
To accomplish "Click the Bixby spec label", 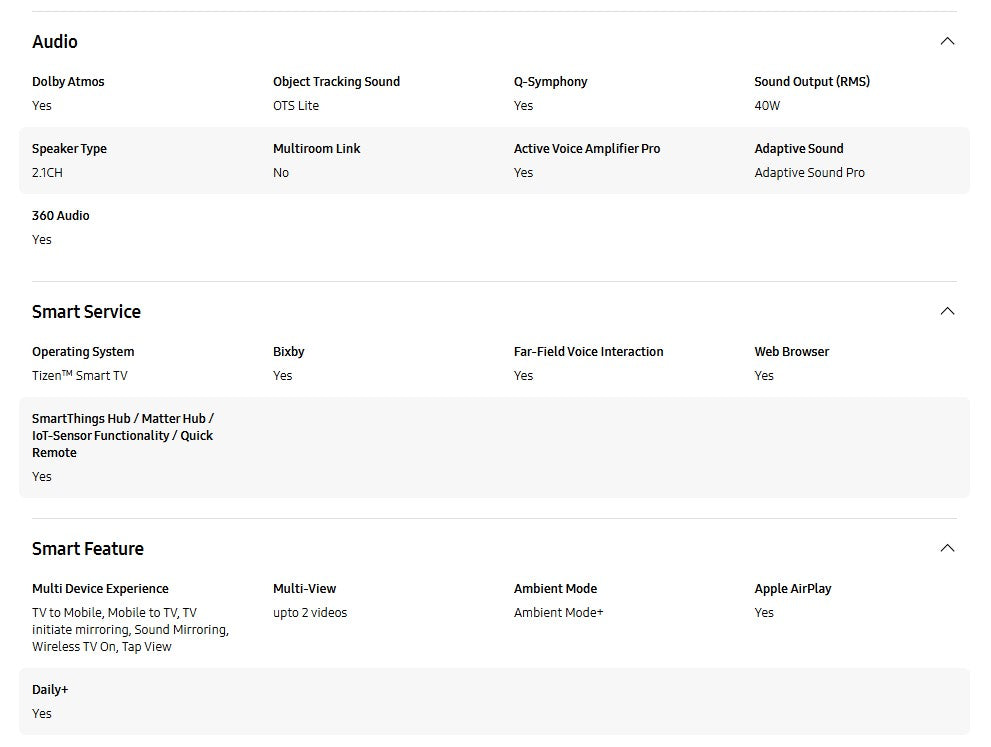I will [288, 352].
